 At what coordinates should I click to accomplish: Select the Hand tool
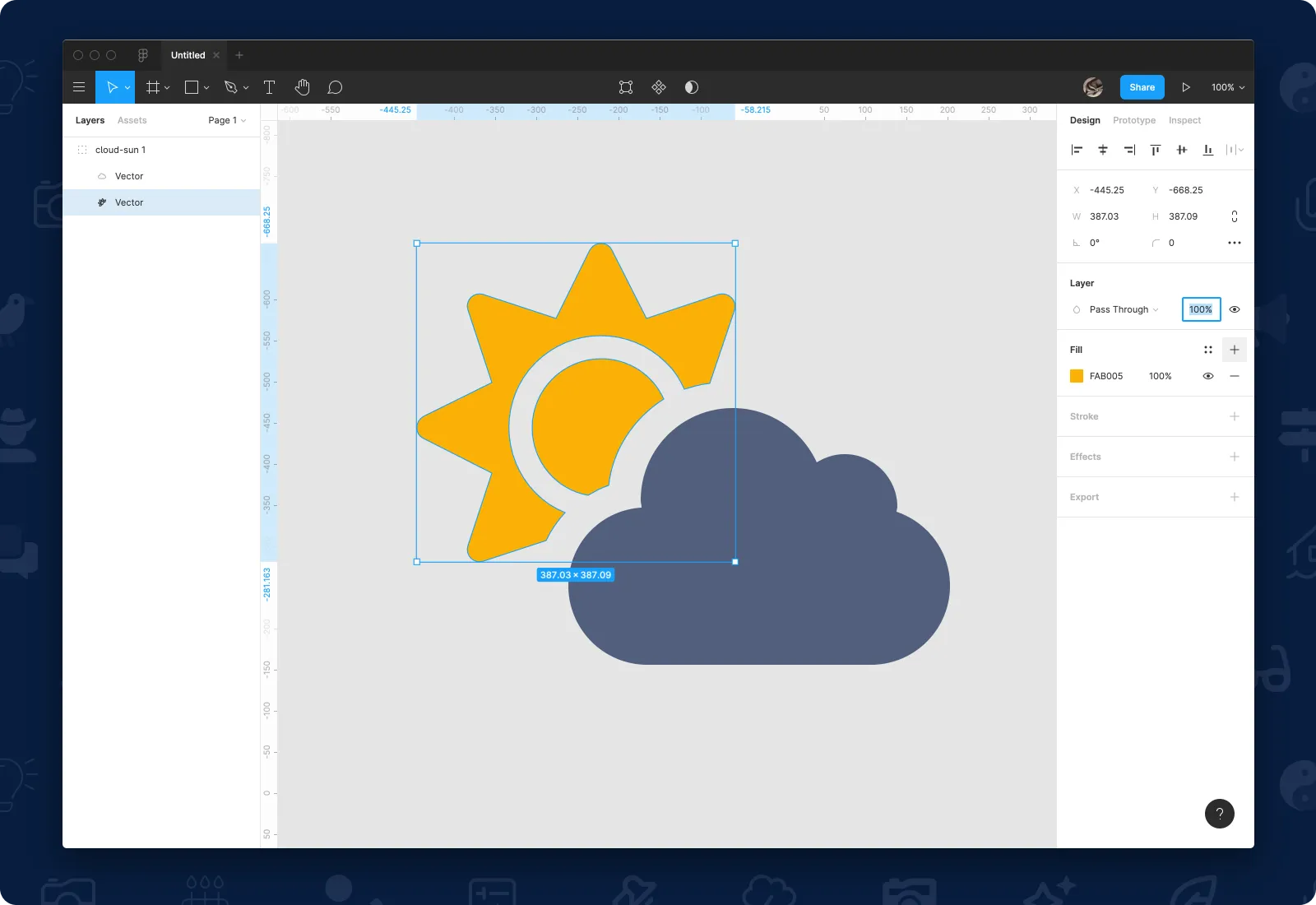pyautogui.click(x=302, y=87)
